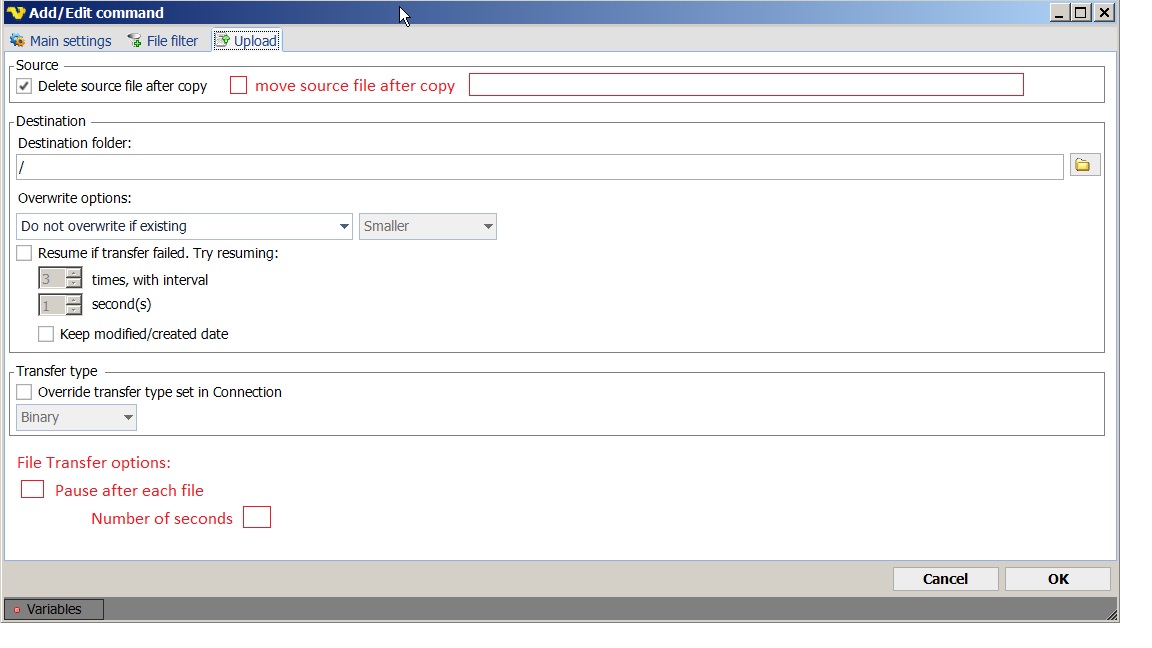The image size is (1152, 648).
Task: Enable Resume if transfer failed option
Action: tap(25, 253)
